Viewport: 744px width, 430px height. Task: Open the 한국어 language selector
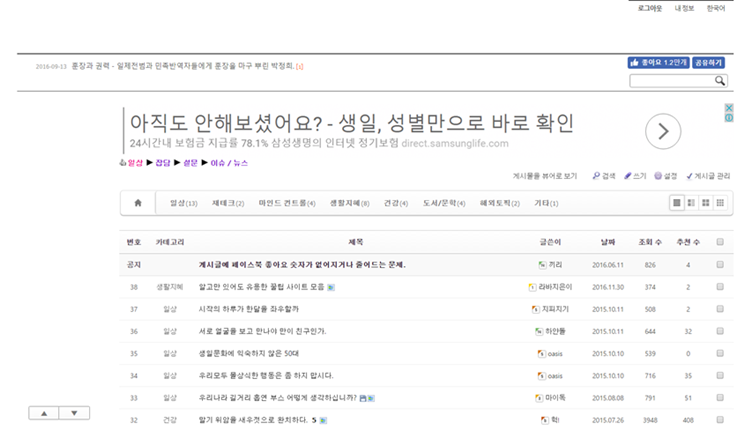[715, 8]
